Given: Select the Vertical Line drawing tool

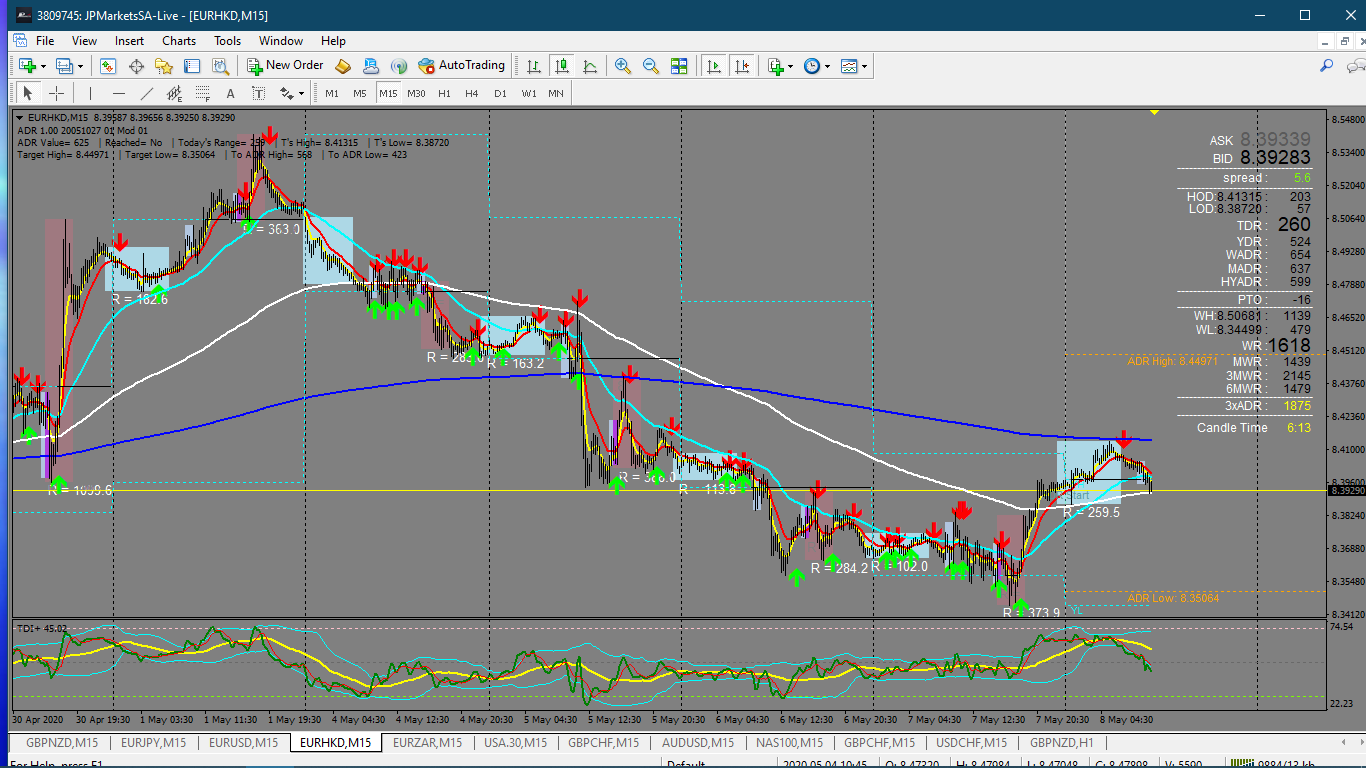Looking at the screenshot, I should pyautogui.click(x=90, y=93).
